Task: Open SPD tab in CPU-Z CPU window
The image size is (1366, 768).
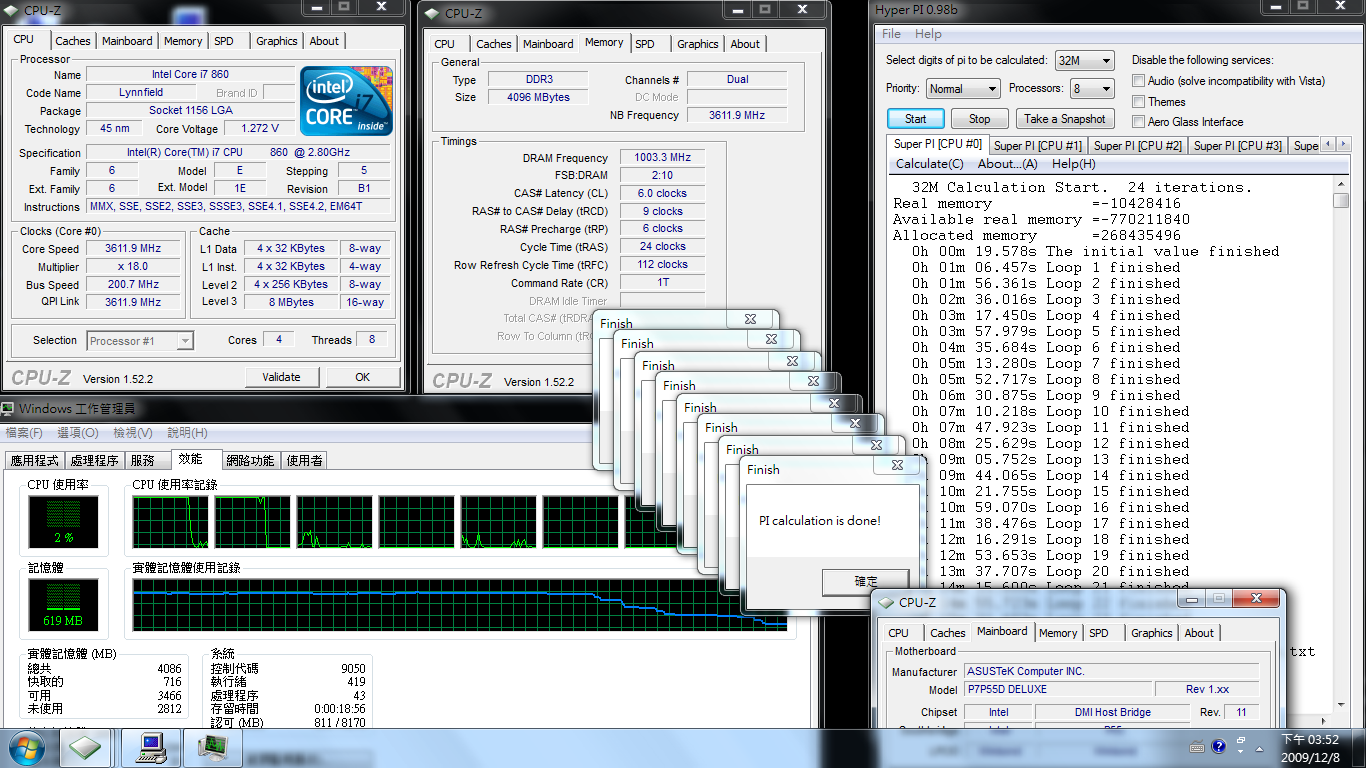Action: (x=224, y=42)
